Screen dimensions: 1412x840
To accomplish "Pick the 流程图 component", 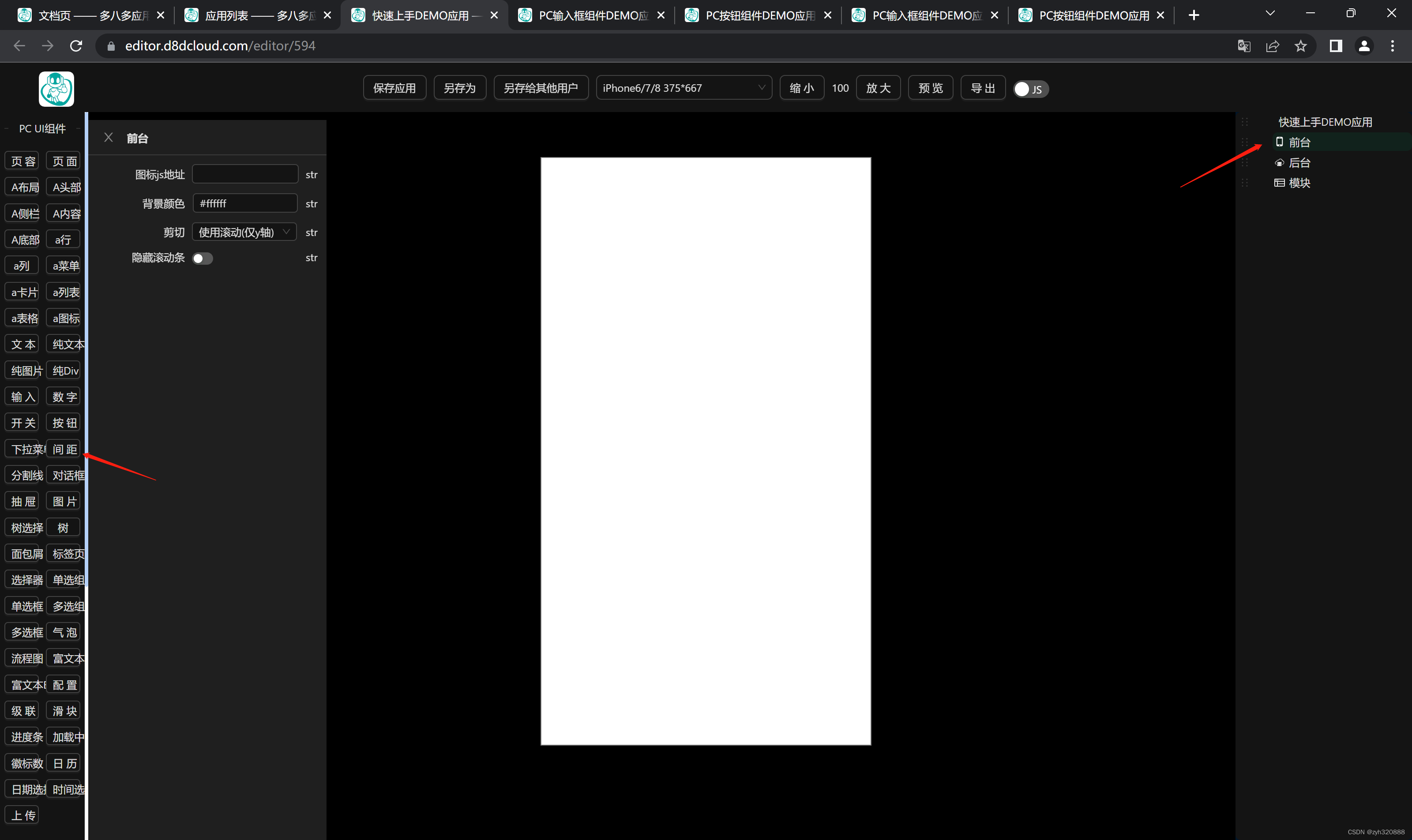I will [x=22, y=658].
